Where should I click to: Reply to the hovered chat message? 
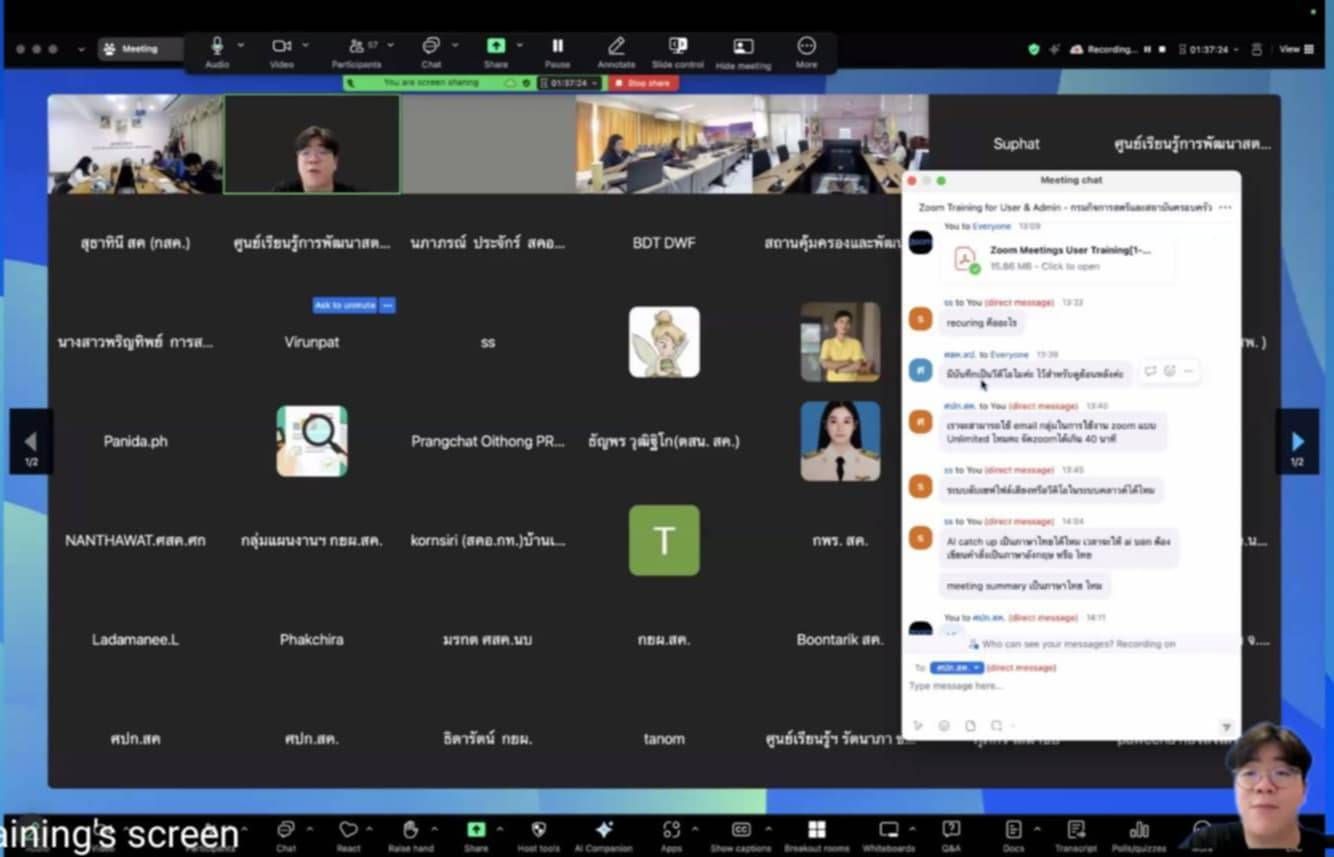point(1150,371)
